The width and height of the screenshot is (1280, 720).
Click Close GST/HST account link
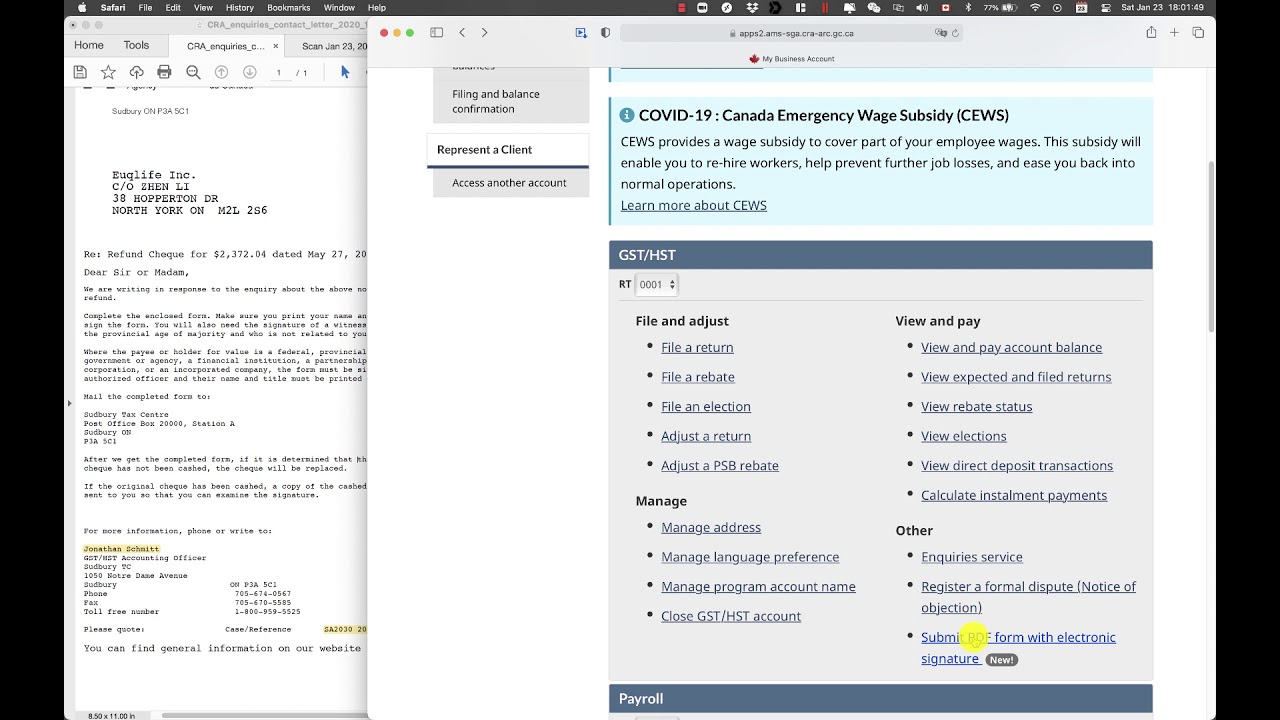(x=731, y=616)
